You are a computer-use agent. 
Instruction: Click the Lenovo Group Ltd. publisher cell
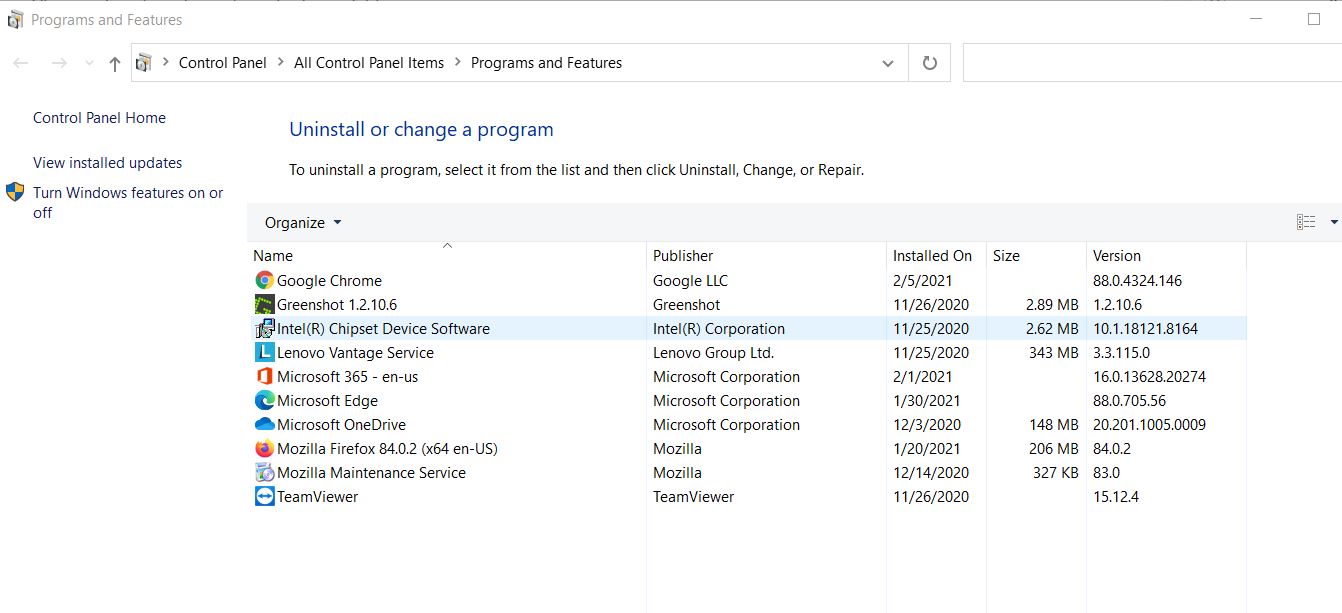pyautogui.click(x=713, y=353)
